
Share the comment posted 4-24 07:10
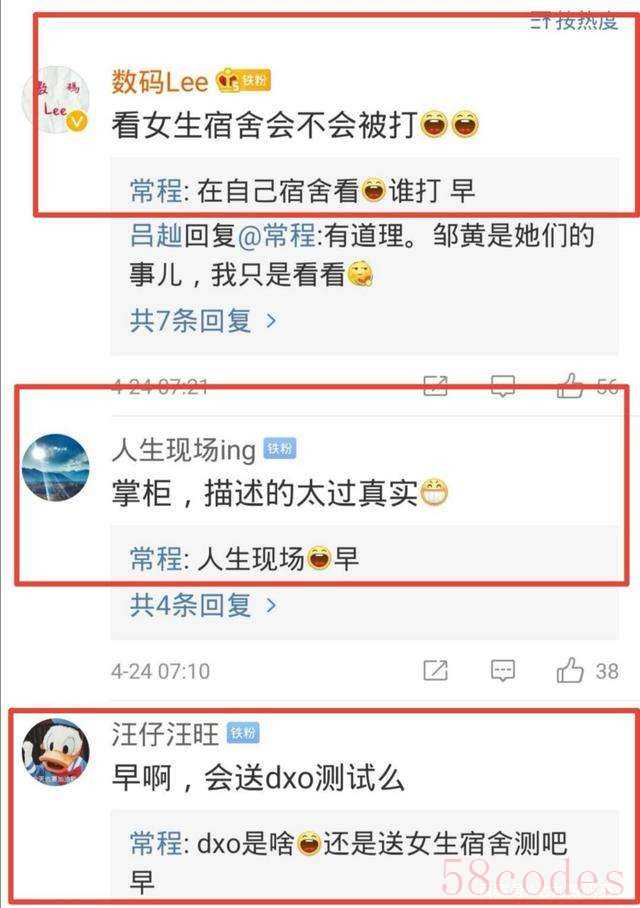(x=436, y=671)
